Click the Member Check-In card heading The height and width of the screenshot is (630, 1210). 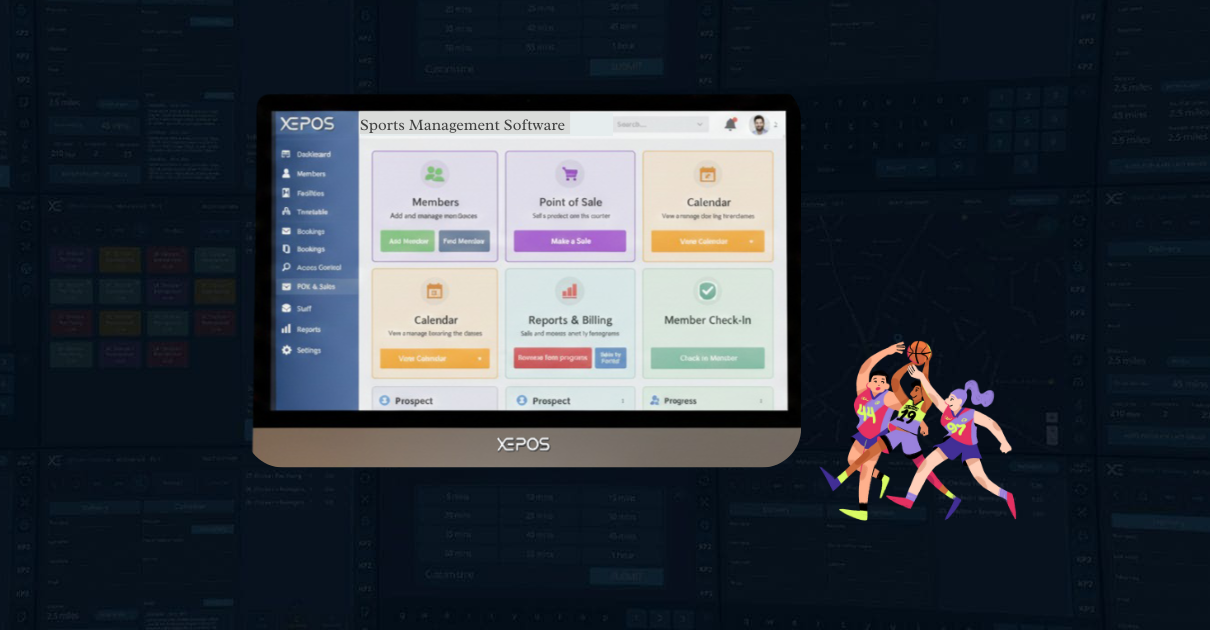coord(707,320)
